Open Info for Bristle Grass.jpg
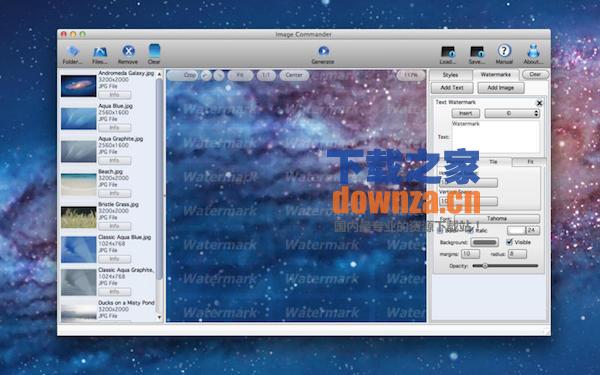Screen dimensions: 600x375 click(114, 226)
